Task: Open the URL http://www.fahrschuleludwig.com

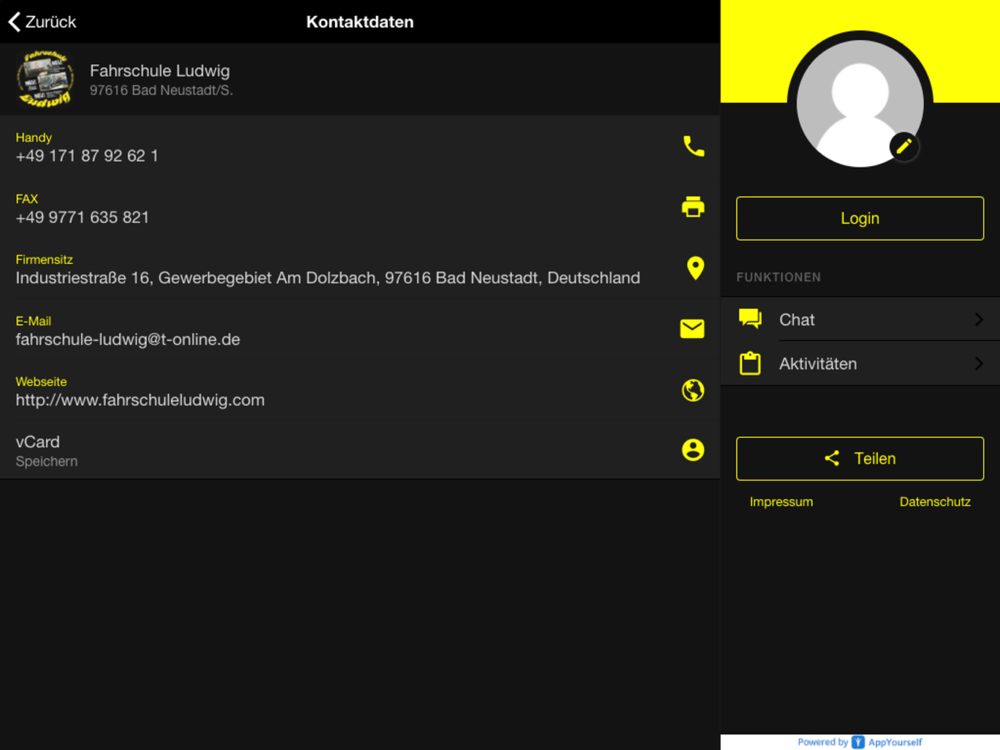Action: [140, 400]
